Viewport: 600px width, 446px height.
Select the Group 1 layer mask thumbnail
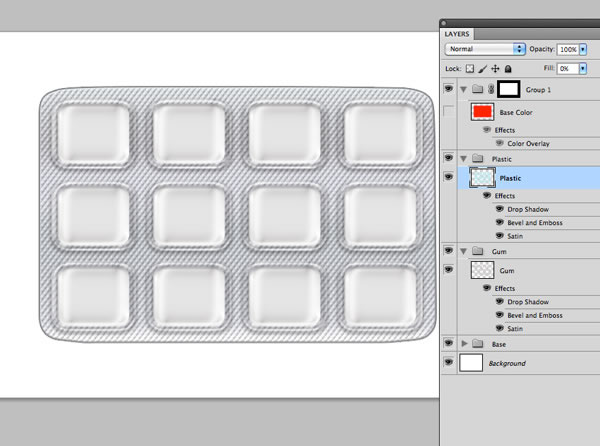pyautogui.click(x=509, y=89)
